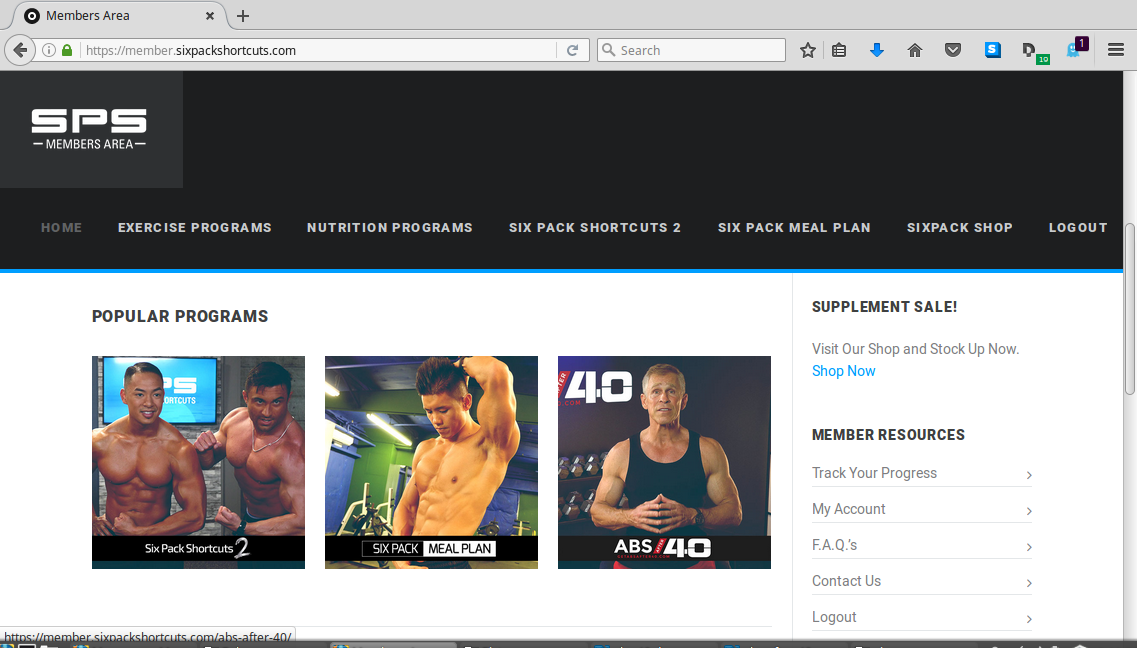Reload the page with the refresh icon
The image size is (1137, 648).
click(572, 50)
